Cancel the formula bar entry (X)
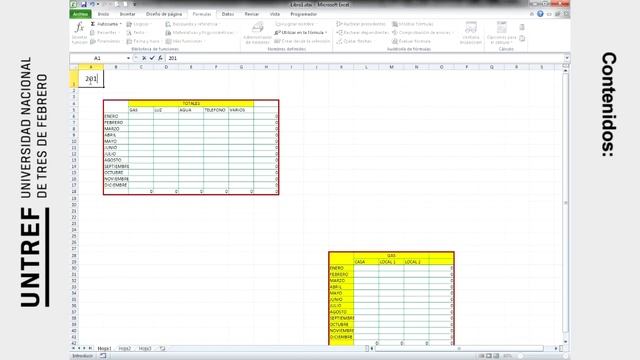Screen dimensions: 640x360 tap(144, 58)
